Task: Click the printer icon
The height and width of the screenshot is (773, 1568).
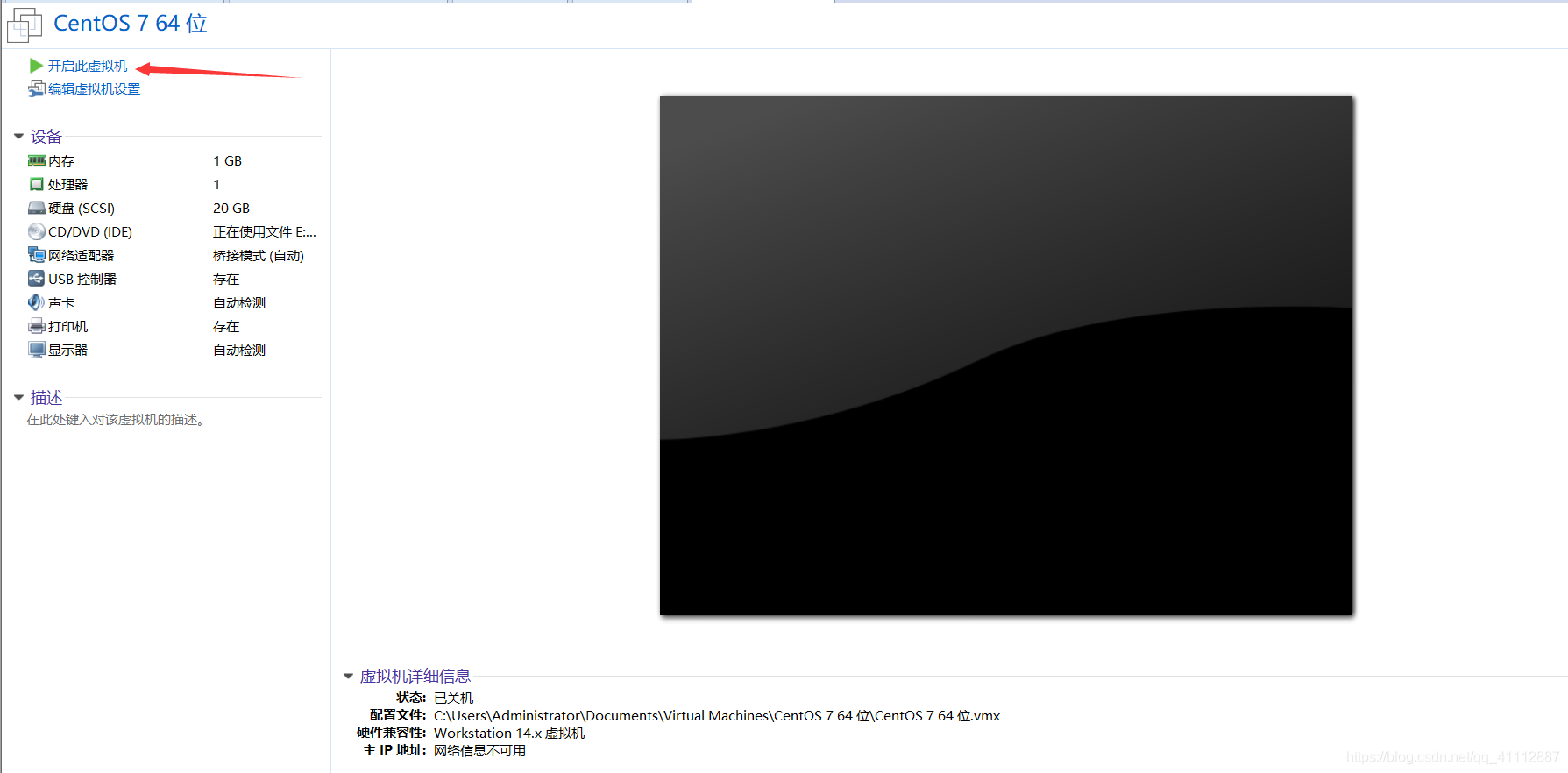Action: click(x=36, y=326)
